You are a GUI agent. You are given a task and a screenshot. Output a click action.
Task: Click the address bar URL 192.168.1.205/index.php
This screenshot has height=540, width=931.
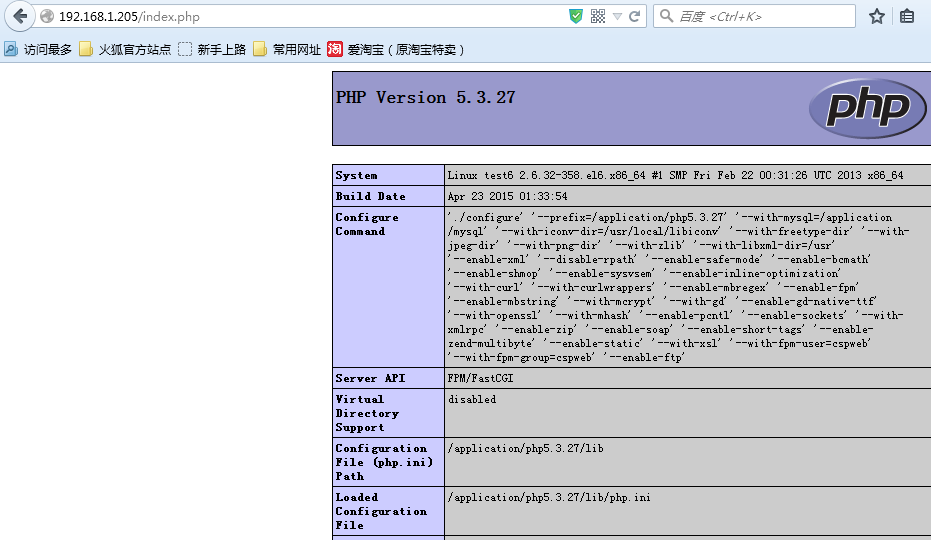[130, 16]
